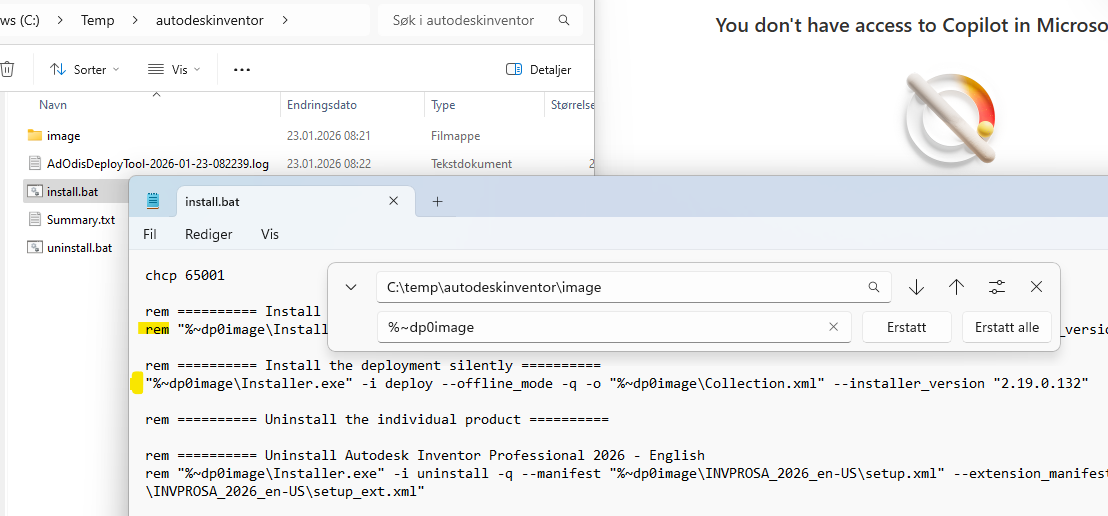Open the find options settings icon

(x=997, y=287)
